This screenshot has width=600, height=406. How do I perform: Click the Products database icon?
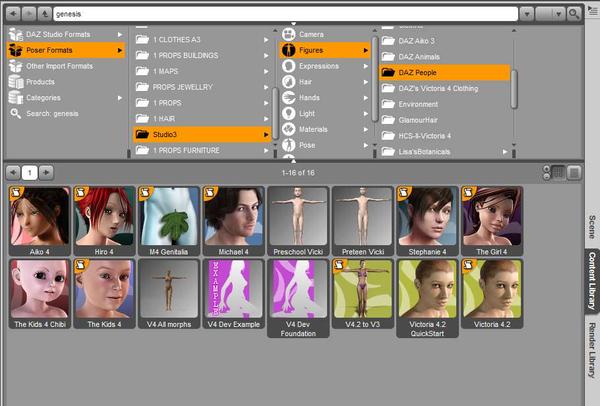tap(16, 82)
